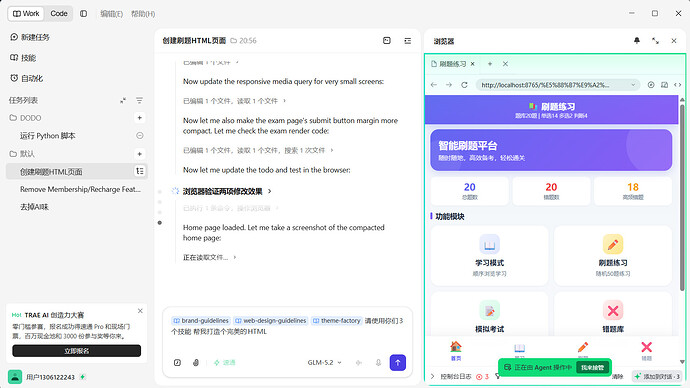690x388 pixels.
Task: Click the voice waveform icon
Action: tap(359, 362)
